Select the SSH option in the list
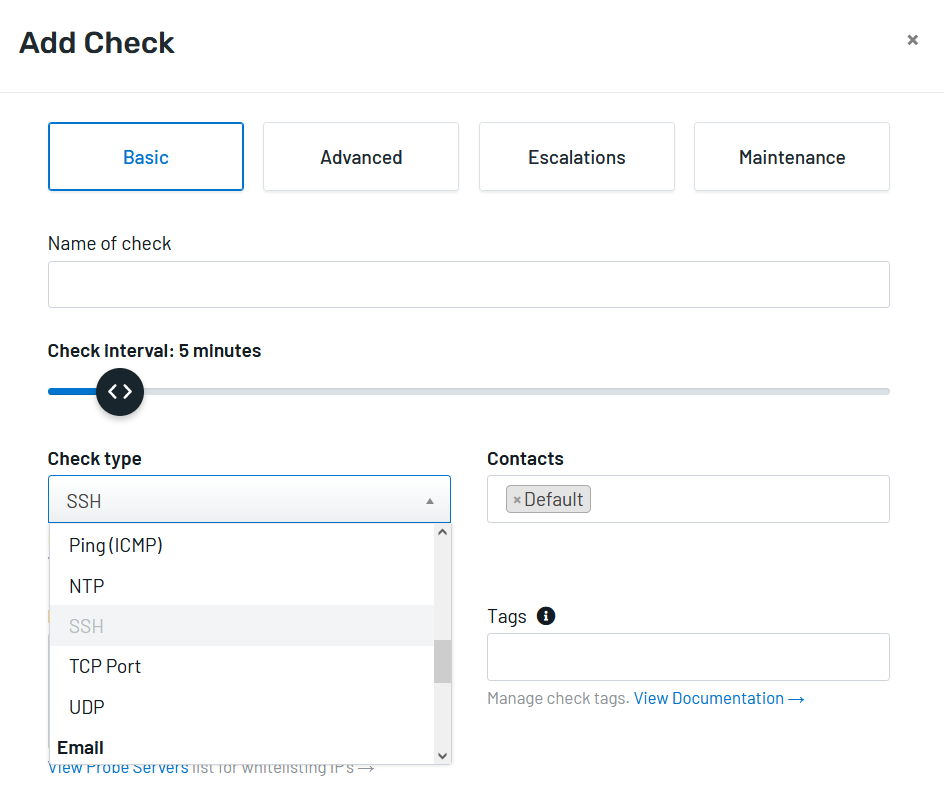The image size is (944, 800). click(85, 625)
